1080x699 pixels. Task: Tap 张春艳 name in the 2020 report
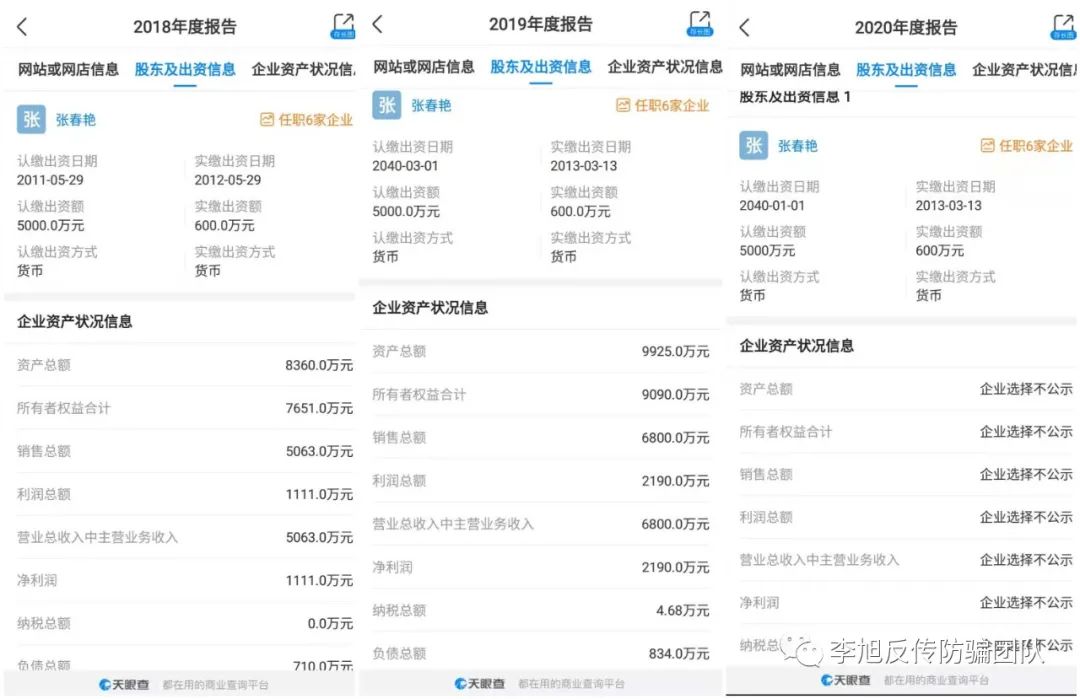(x=798, y=146)
